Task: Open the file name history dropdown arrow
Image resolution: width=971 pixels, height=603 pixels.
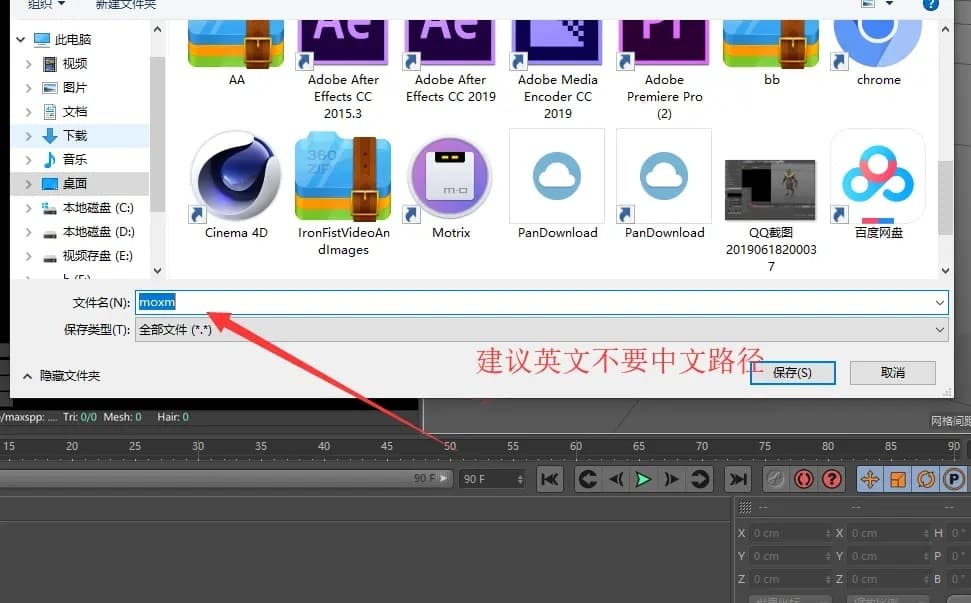Action: tap(939, 302)
